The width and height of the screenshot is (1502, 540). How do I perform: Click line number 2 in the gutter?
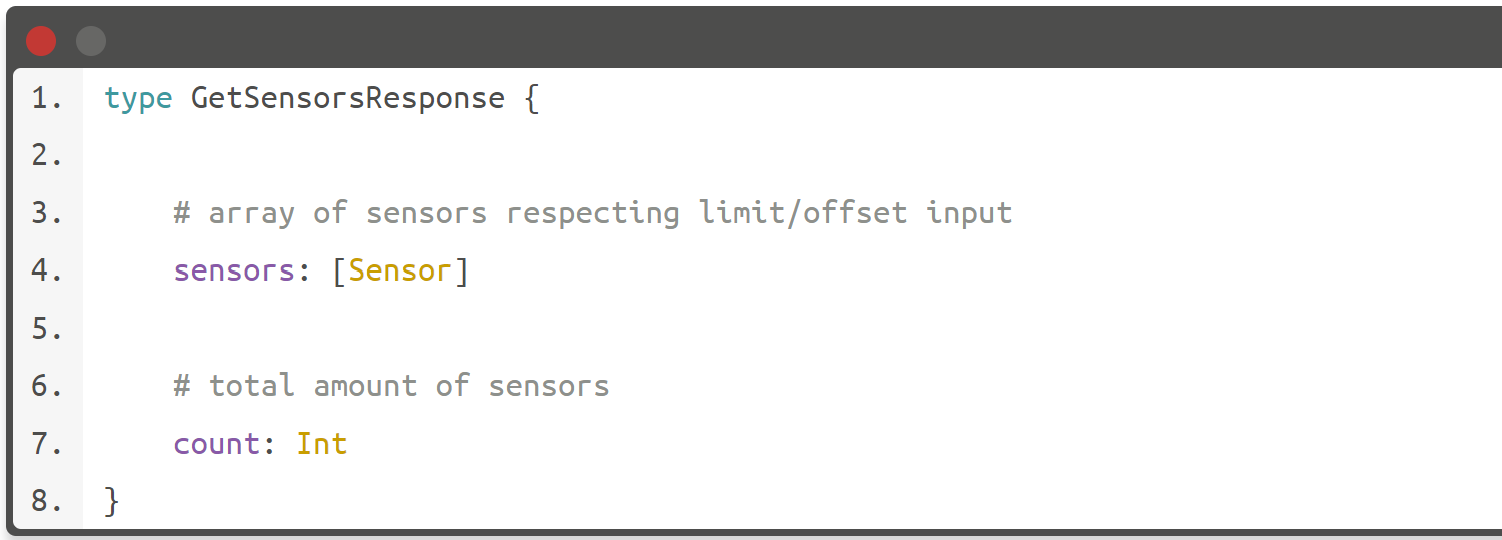pyautogui.click(x=46, y=156)
